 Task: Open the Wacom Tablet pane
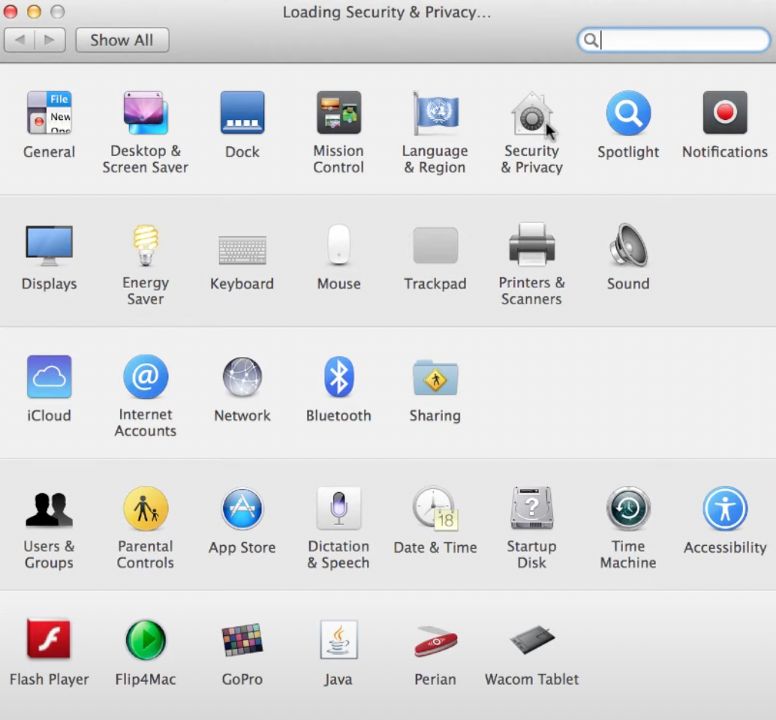point(531,641)
